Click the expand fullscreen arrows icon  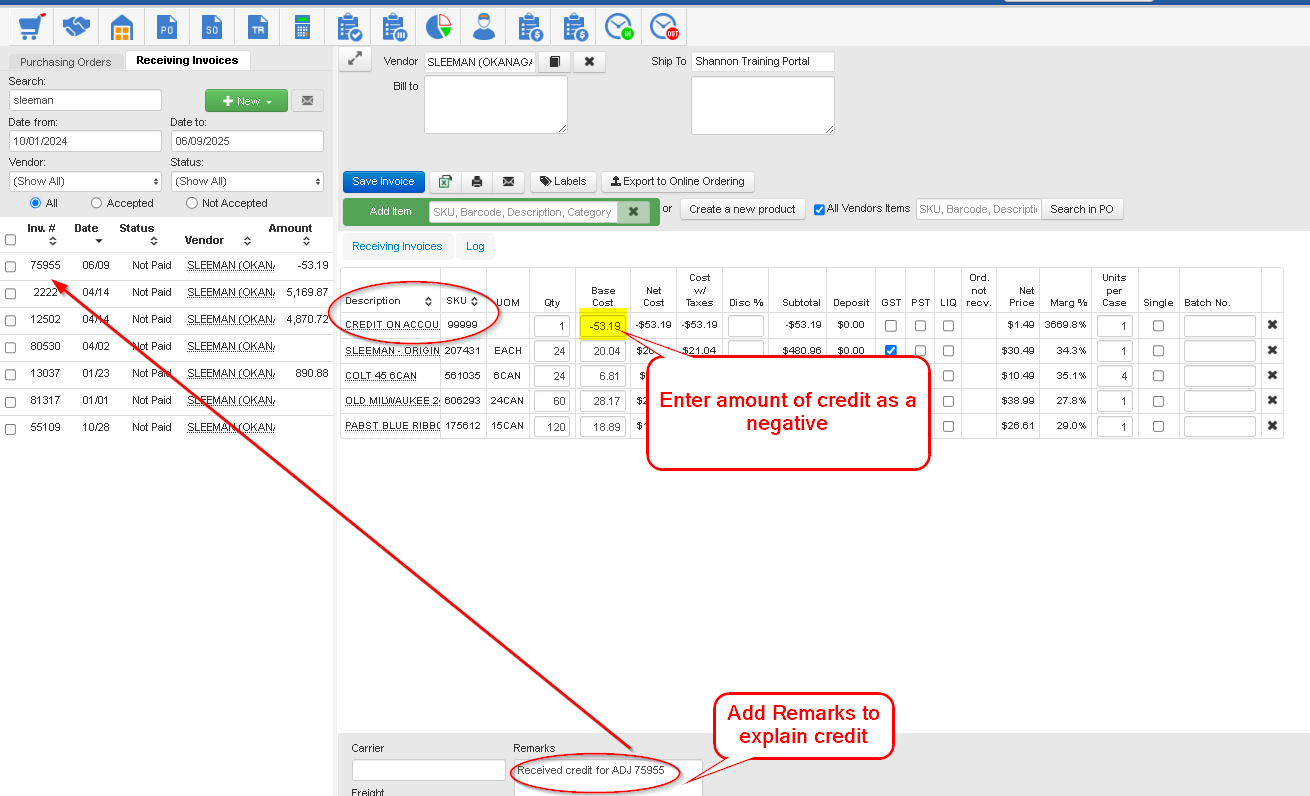355,59
